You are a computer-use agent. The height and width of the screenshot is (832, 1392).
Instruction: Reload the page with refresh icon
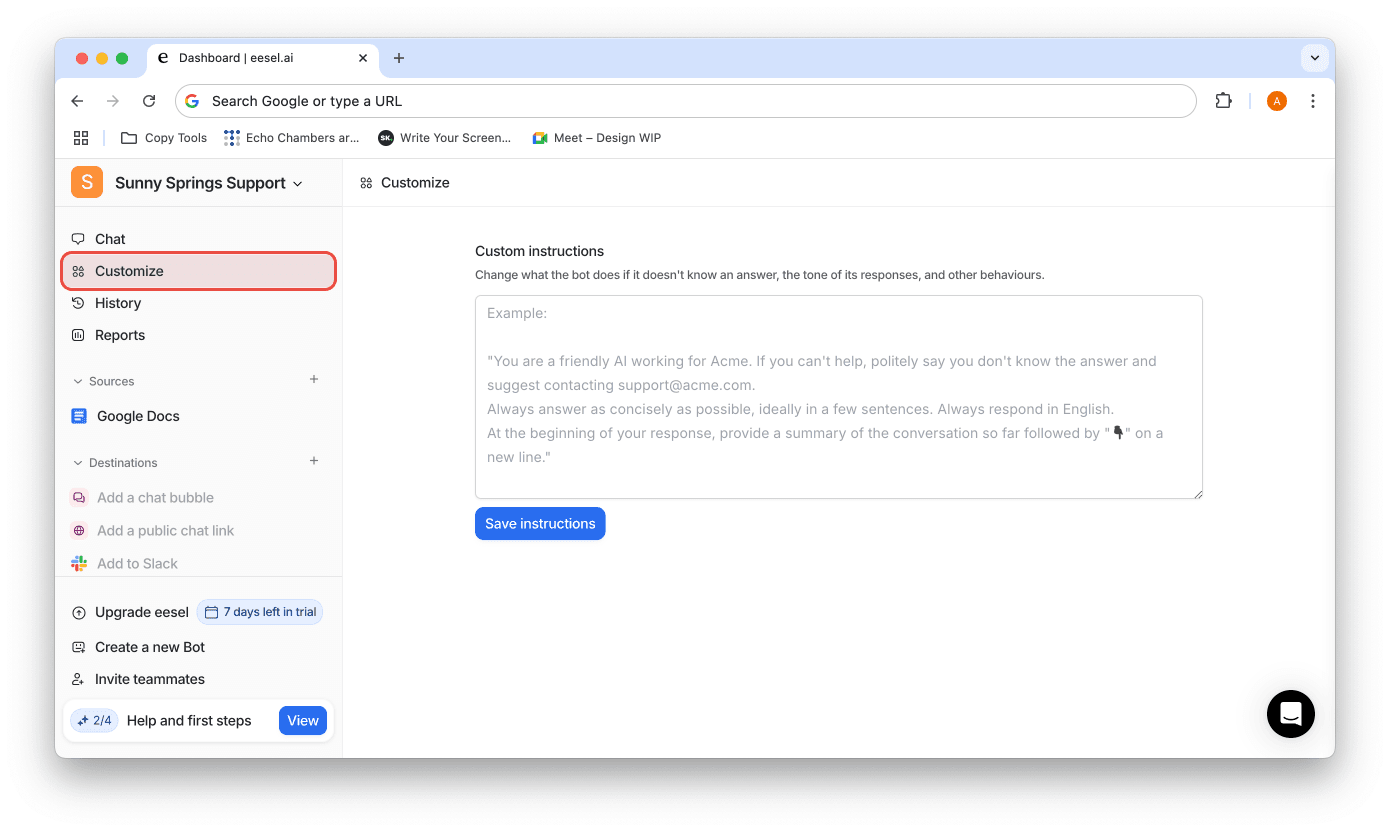coord(149,101)
